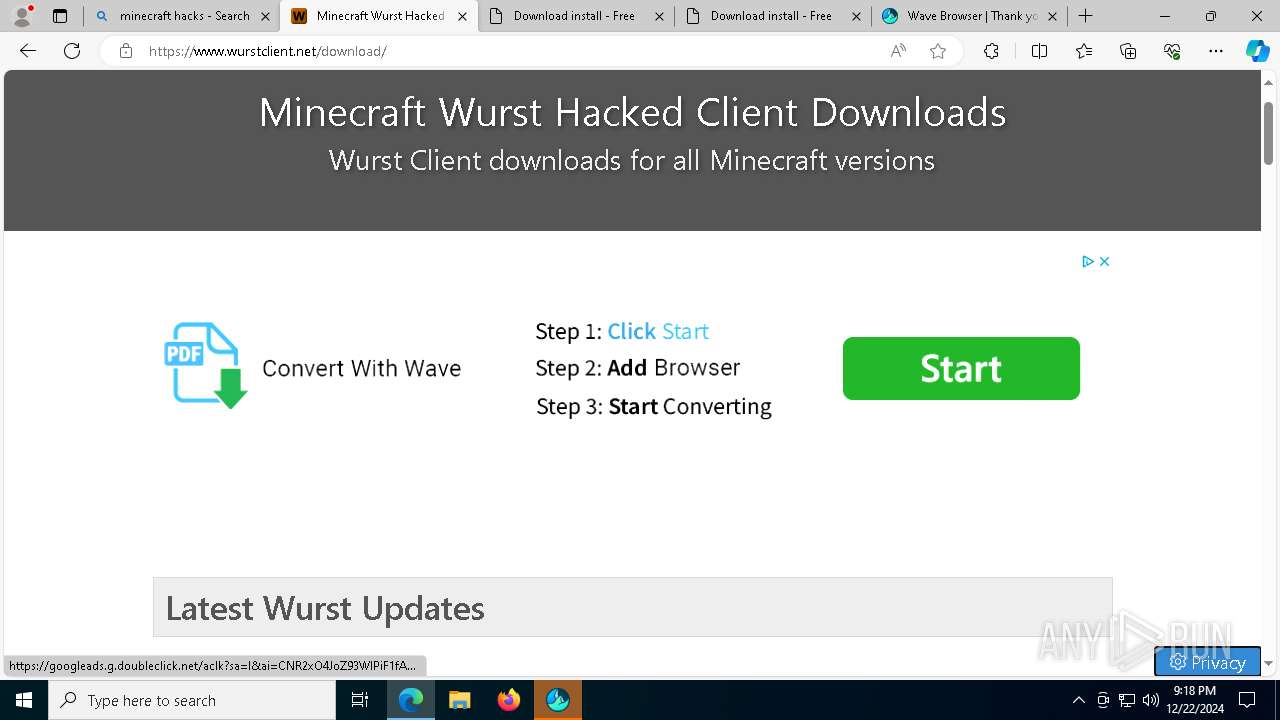Viewport: 1280px width, 720px height.
Task: View site information via the lock icon
Action: pyautogui.click(x=126, y=51)
